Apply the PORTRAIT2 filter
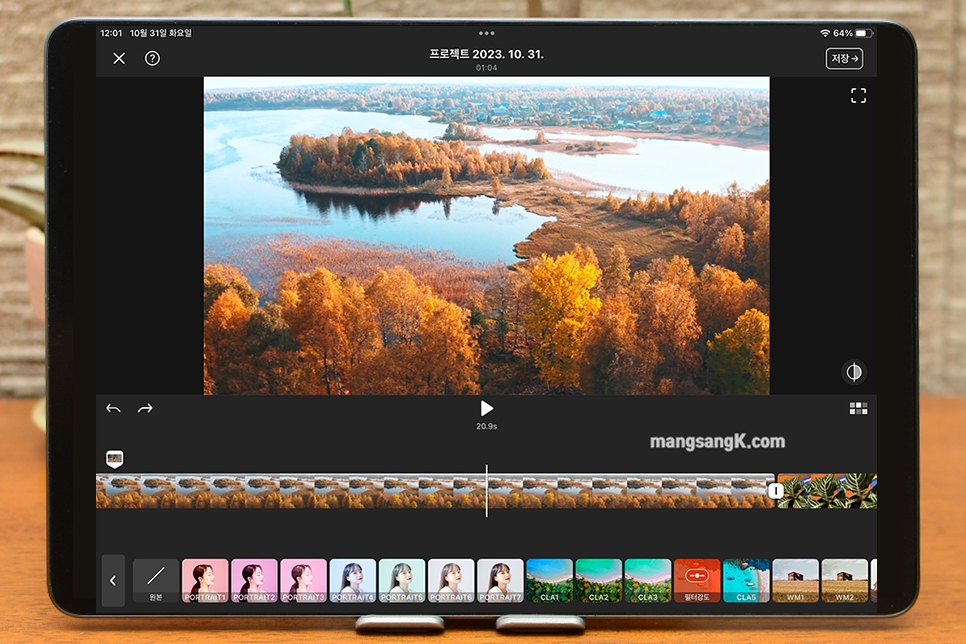The height and width of the screenshot is (644, 966). tap(254, 581)
